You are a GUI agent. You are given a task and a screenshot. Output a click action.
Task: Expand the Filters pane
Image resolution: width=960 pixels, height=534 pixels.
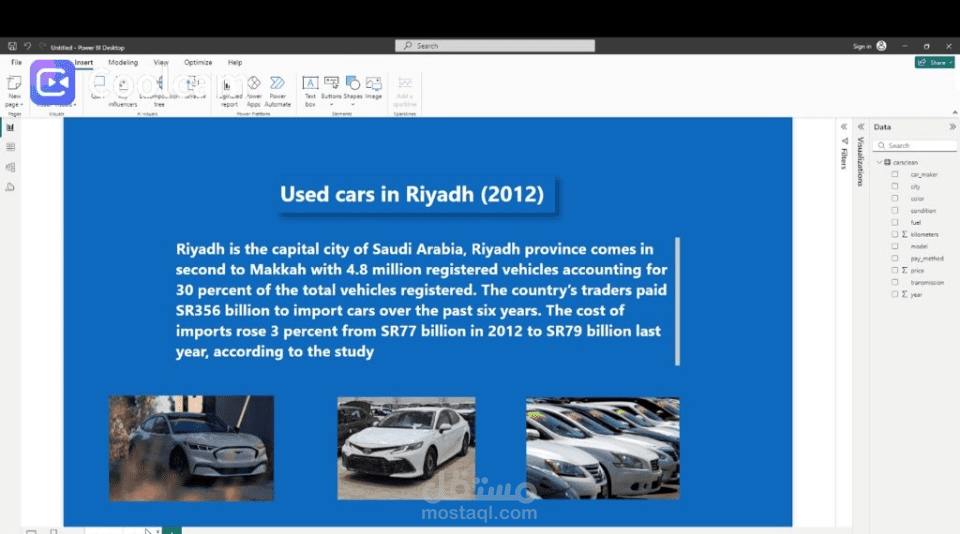point(844,127)
